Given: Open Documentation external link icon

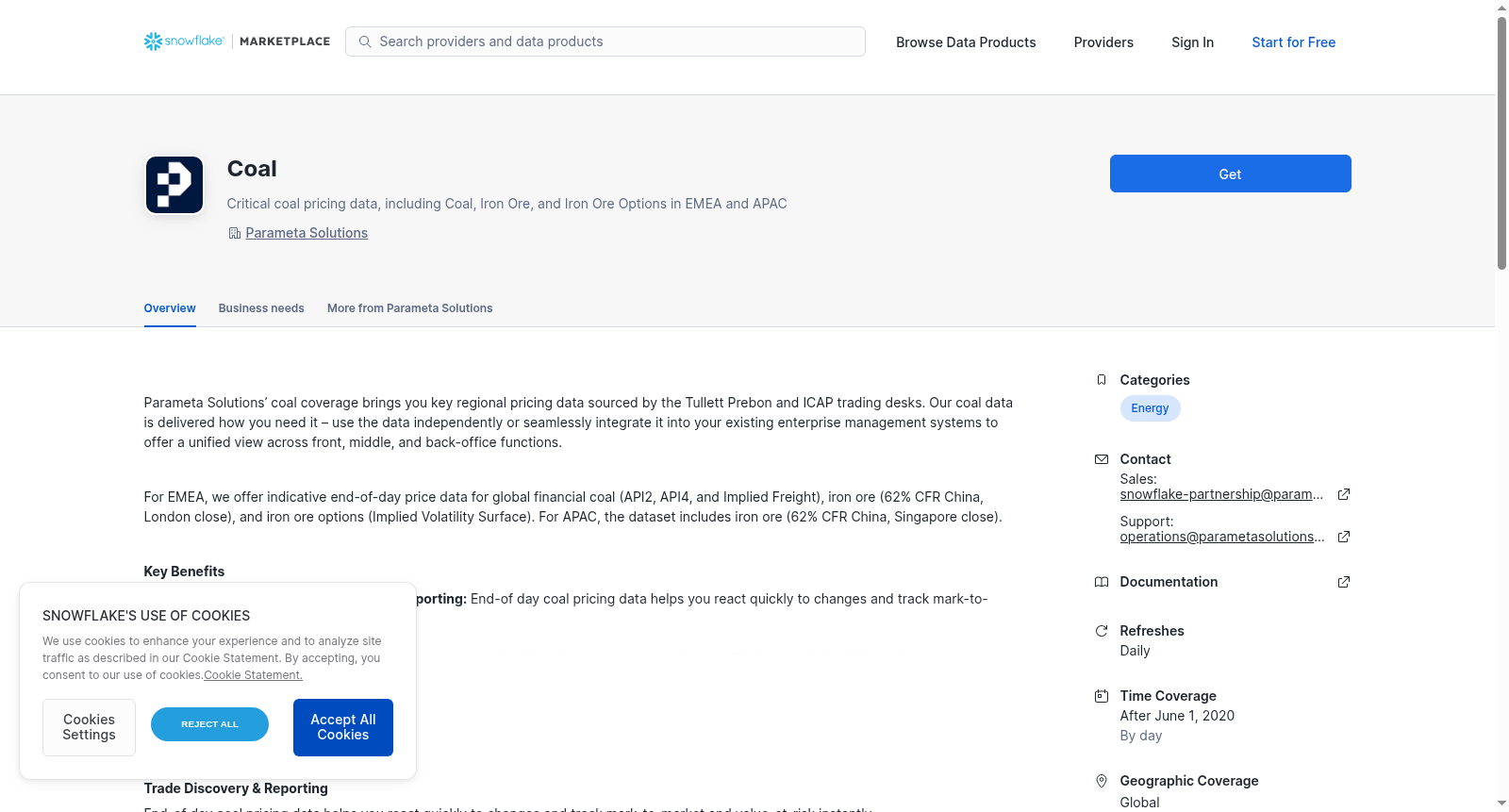Looking at the screenshot, I should (x=1344, y=582).
